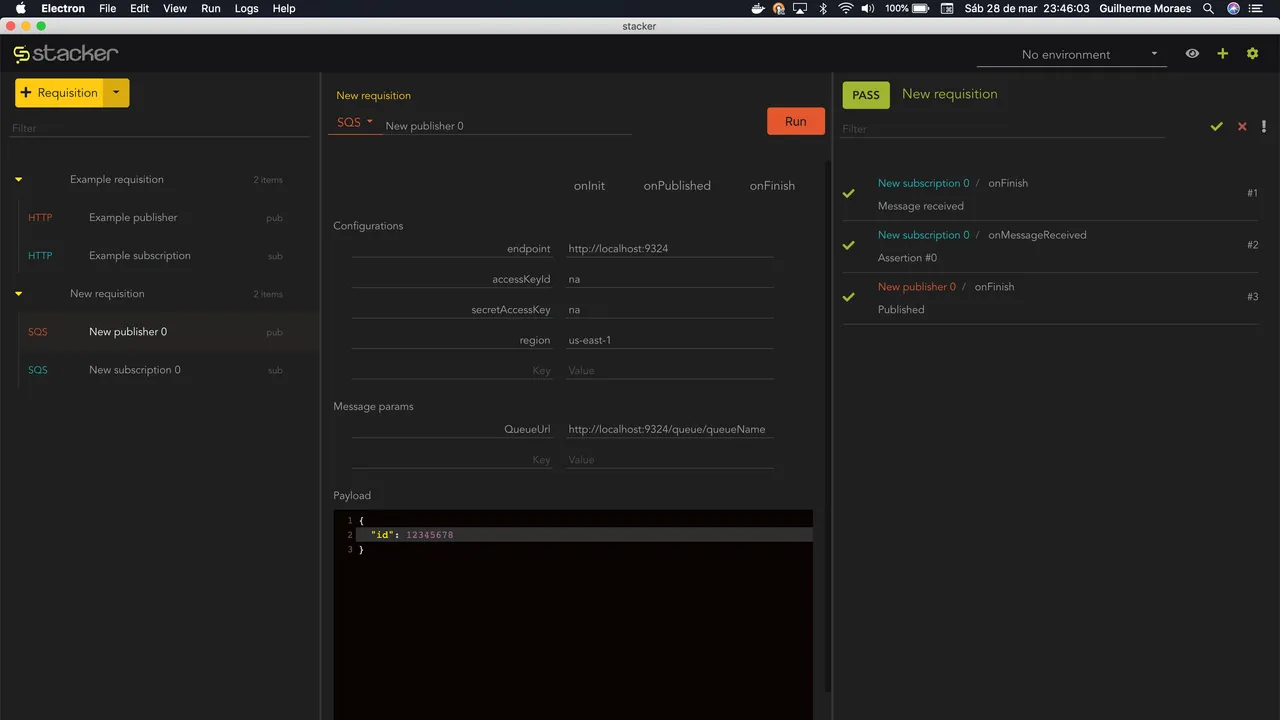
Task: Click the Wi-Fi menu bar icon
Action: 846,8
